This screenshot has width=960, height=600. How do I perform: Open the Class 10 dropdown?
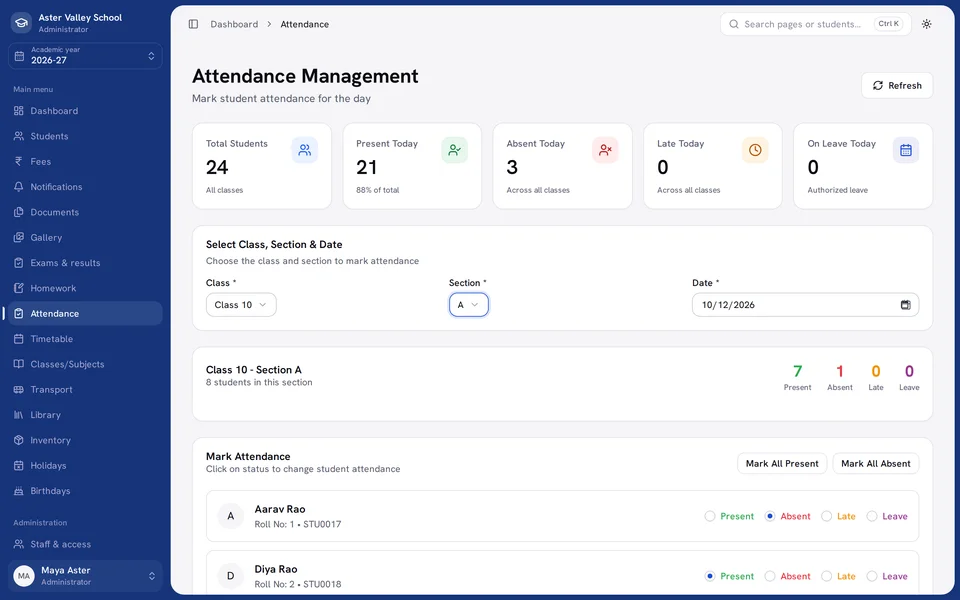(241, 305)
